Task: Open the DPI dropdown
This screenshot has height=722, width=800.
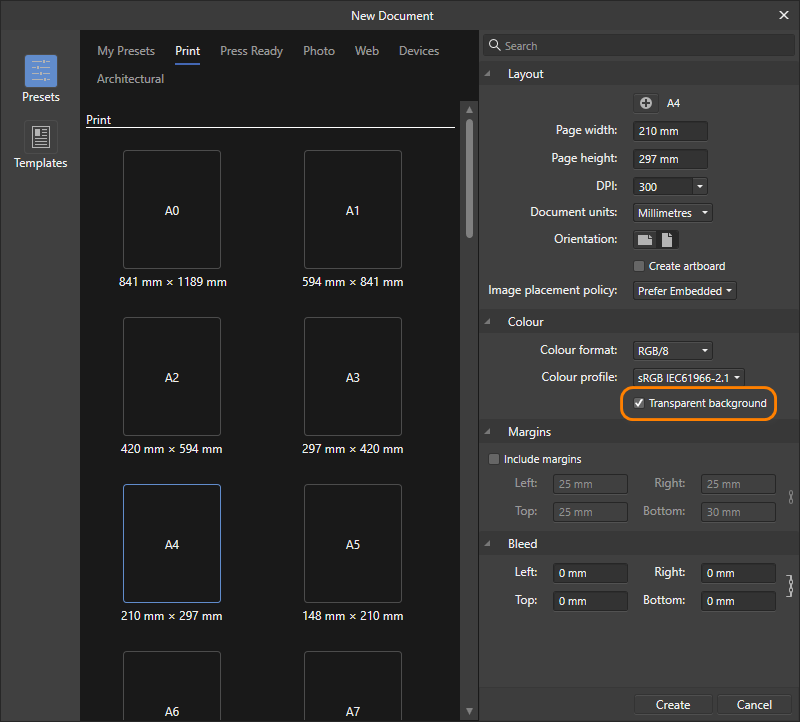Action: pos(669,186)
